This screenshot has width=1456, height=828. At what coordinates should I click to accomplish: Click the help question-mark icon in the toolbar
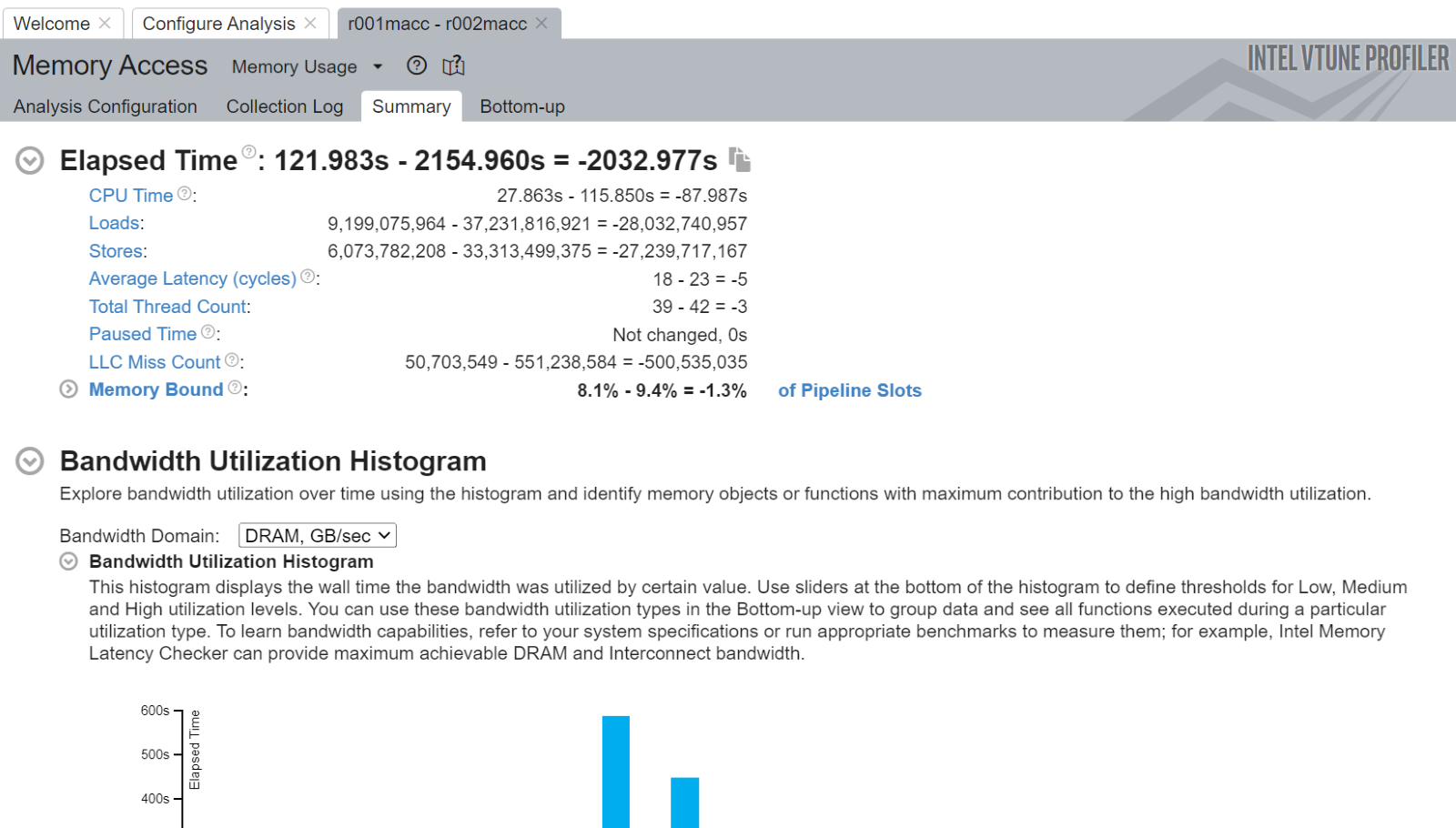point(417,66)
